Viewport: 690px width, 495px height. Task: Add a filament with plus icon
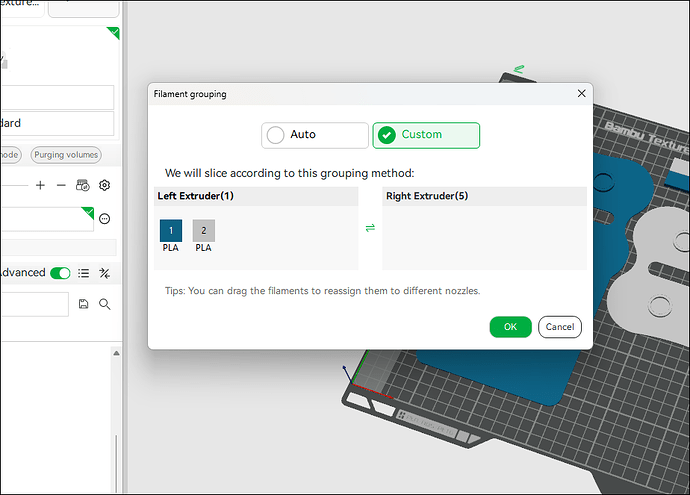point(40,185)
